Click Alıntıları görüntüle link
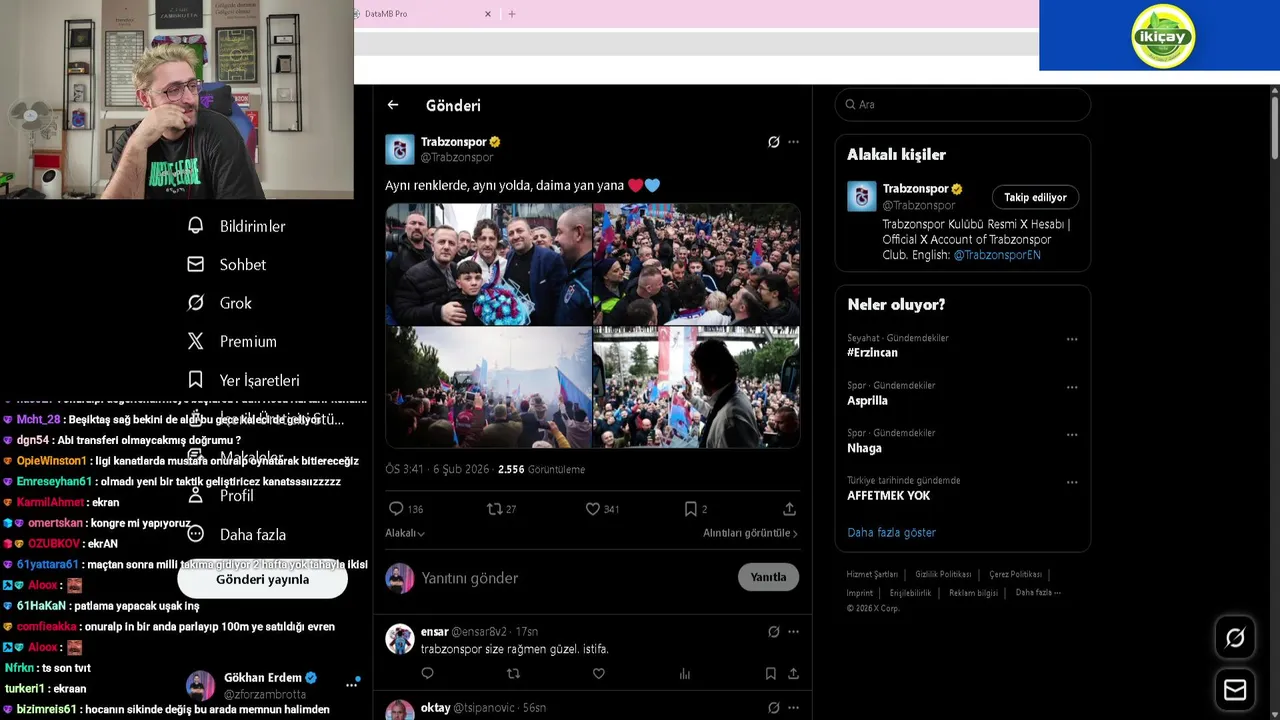Viewport: 1280px width, 720px height. click(x=750, y=533)
